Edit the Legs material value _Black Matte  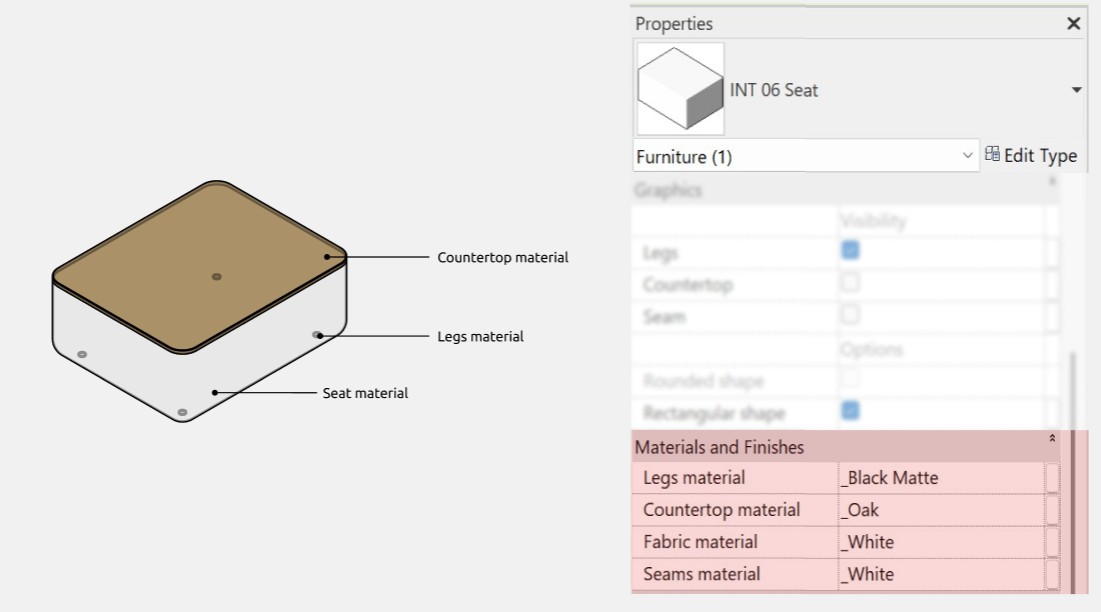pyautogui.click(x=941, y=478)
